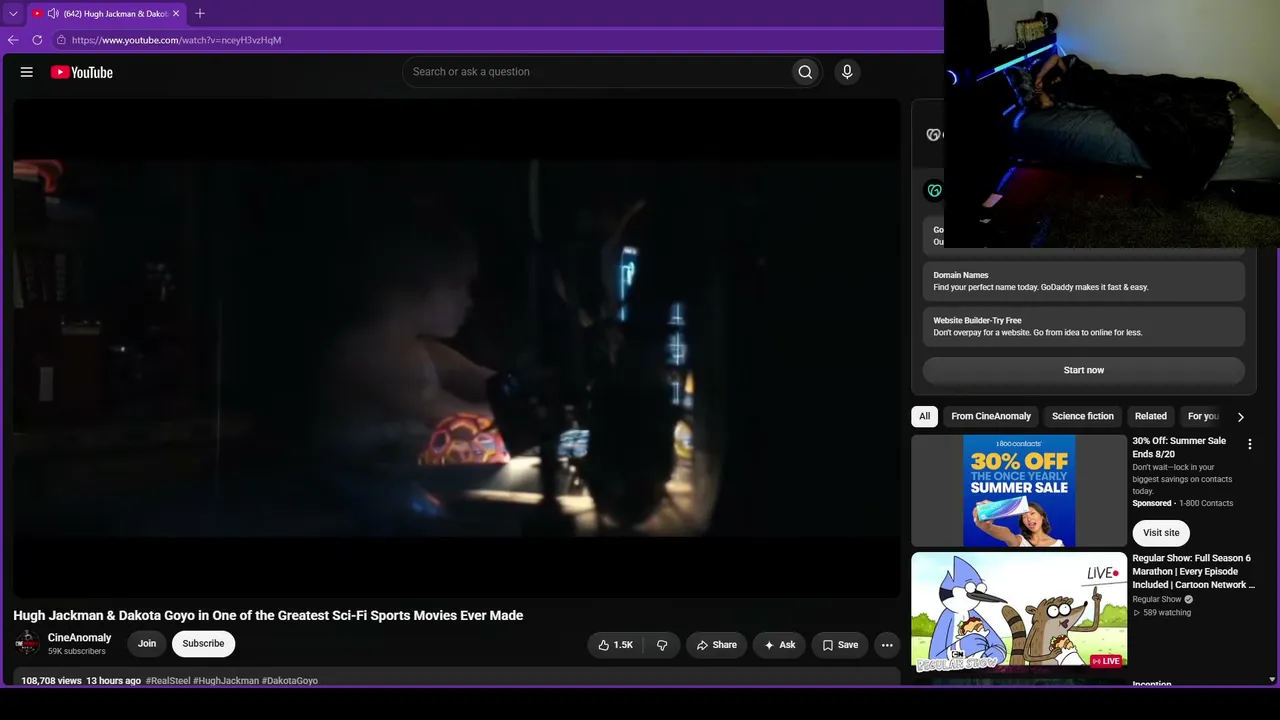
Task: Reload the current YouTube page
Action: (x=37, y=40)
